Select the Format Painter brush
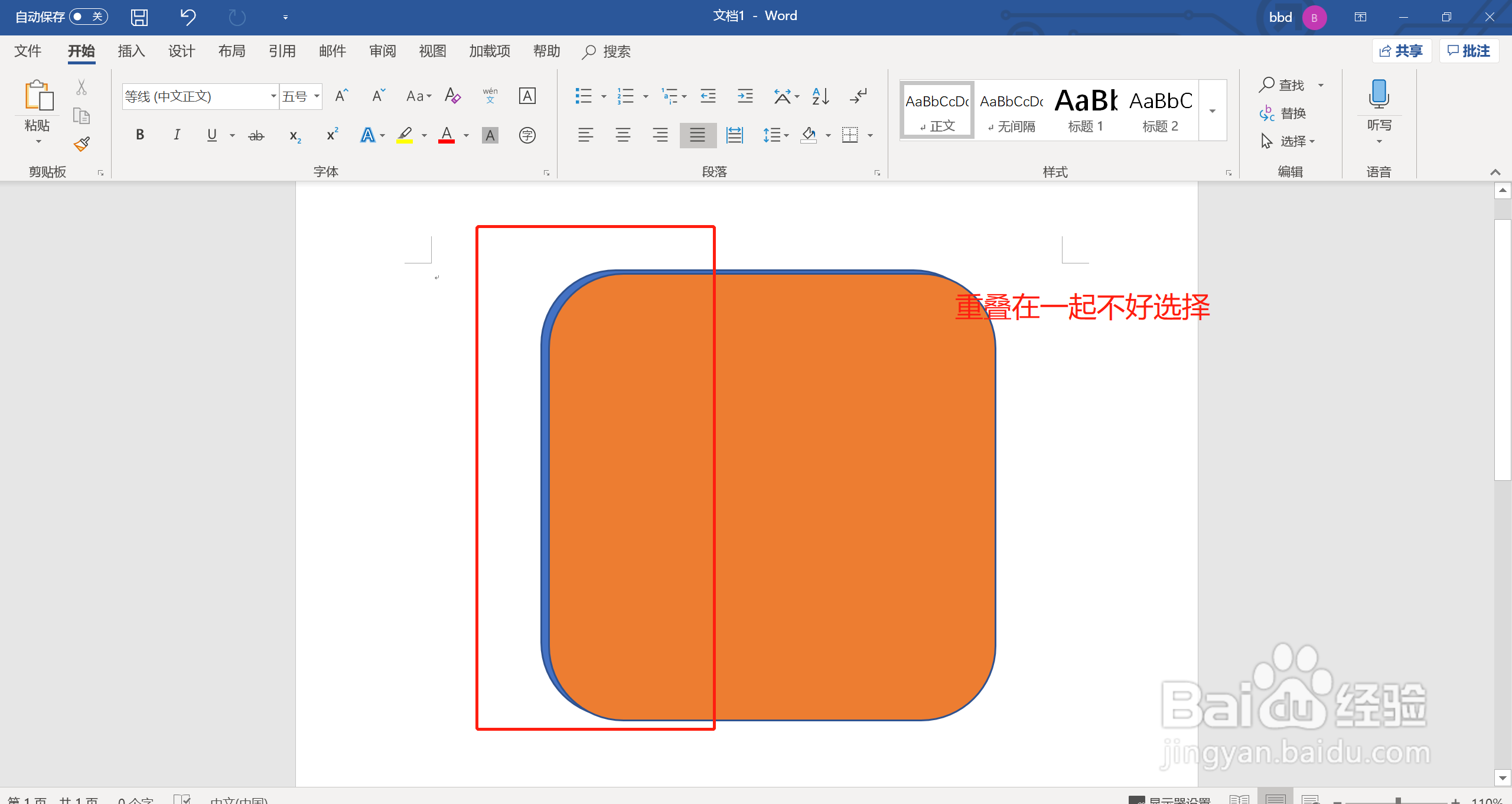Image resolution: width=1512 pixels, height=804 pixels. (82, 144)
